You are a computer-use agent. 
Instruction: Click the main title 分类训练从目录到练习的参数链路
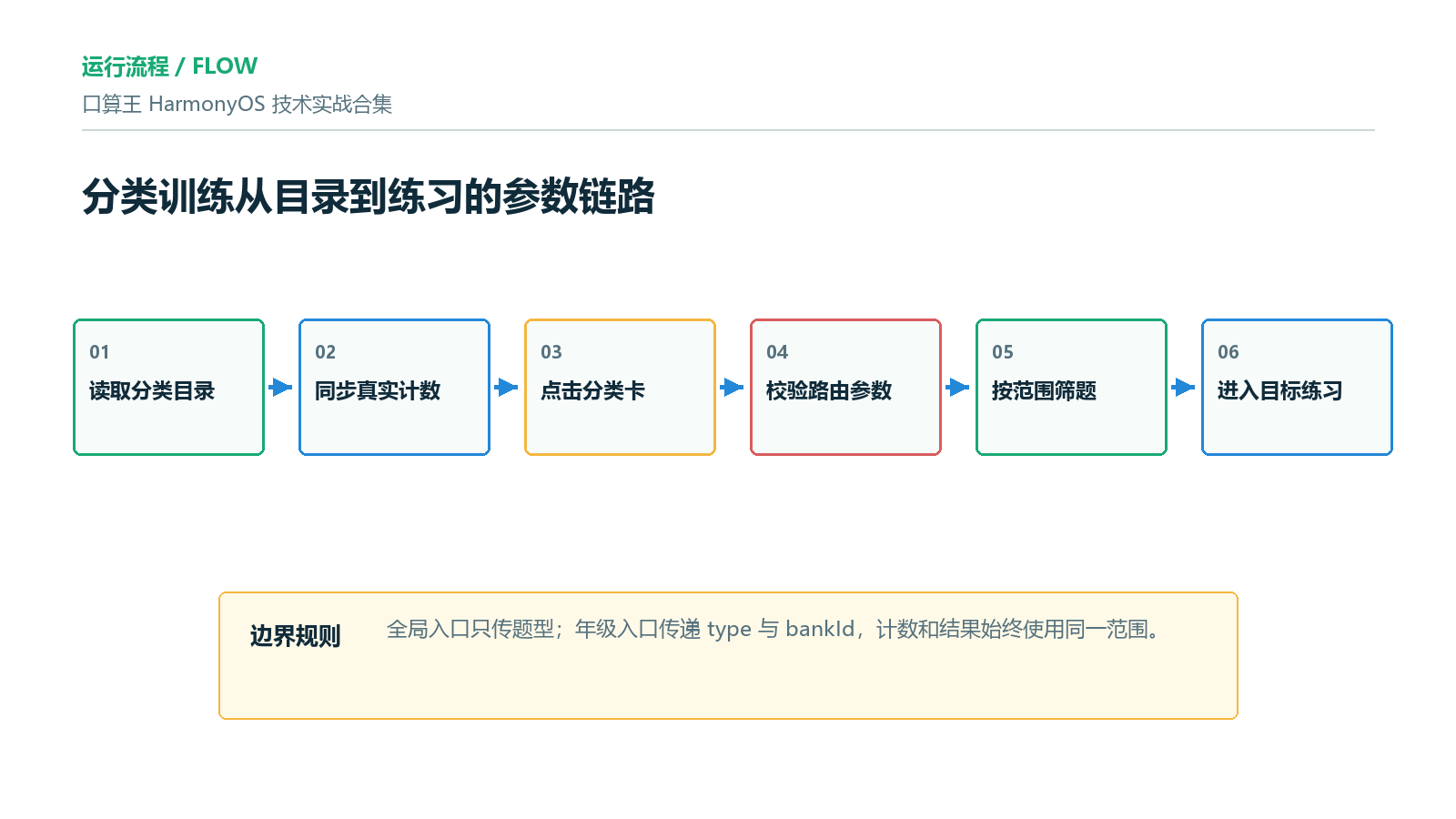click(x=369, y=197)
